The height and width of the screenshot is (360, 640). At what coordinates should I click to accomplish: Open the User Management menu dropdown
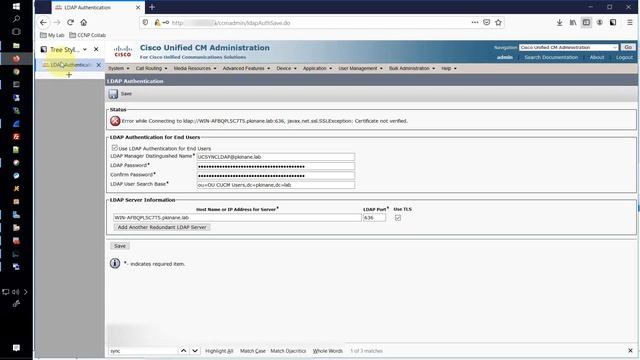360,68
